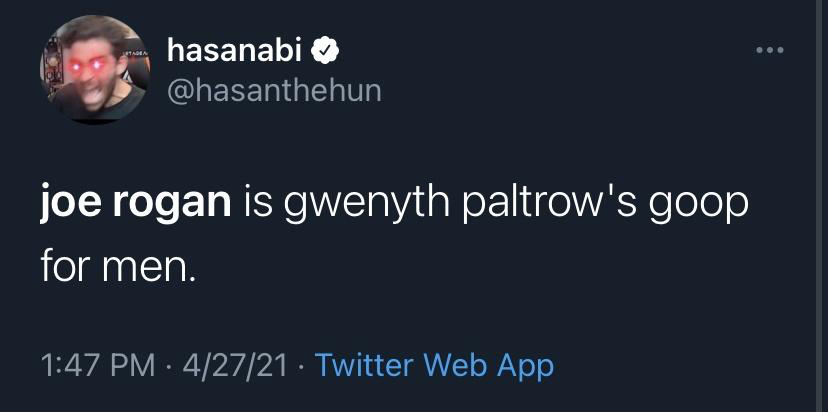Click the display name hasanabi
Image resolution: width=828 pixels, height=412 pixels.
coord(234,49)
